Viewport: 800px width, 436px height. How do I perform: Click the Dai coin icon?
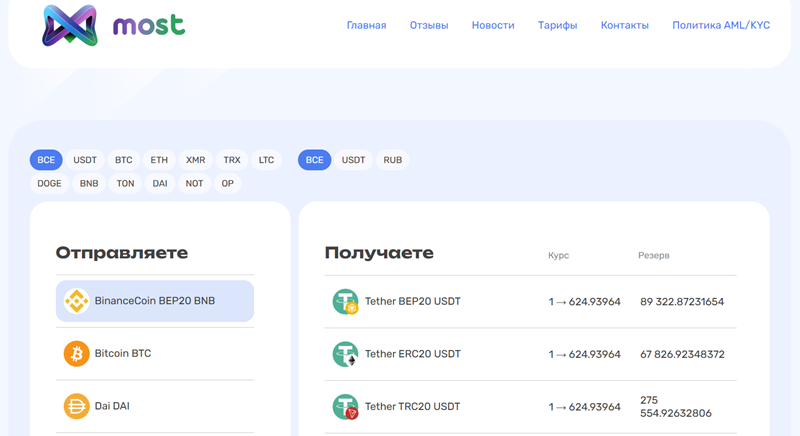pos(76,406)
